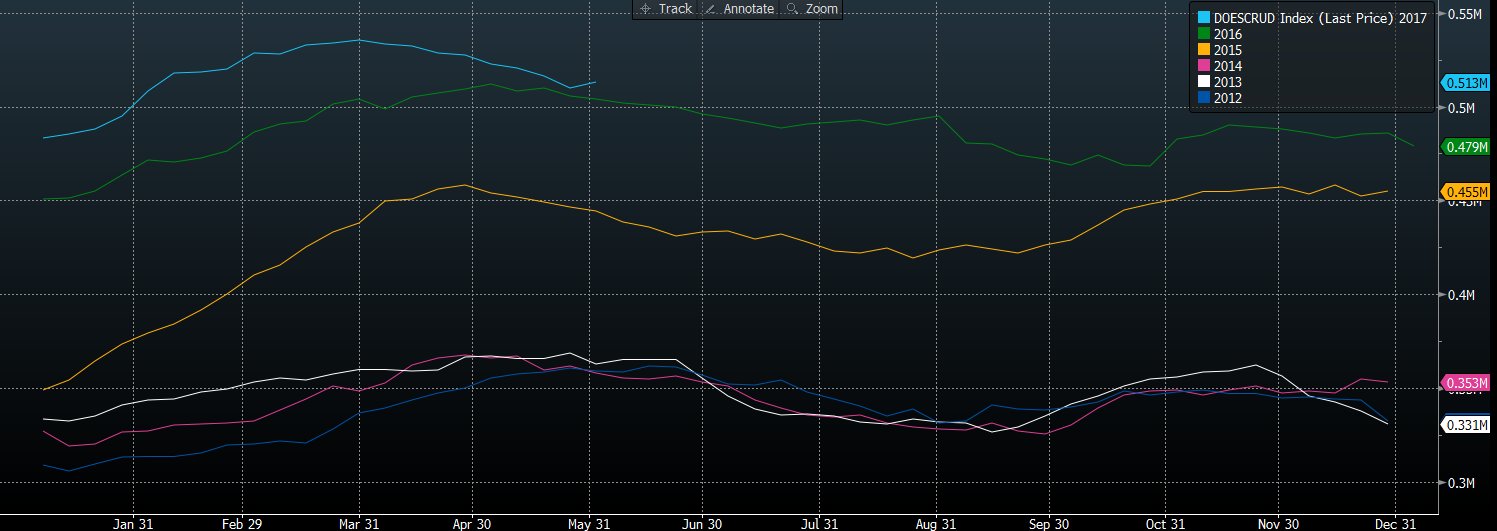Click the Apr 30 date axis label
1497x531 pixels.
click(x=472, y=523)
